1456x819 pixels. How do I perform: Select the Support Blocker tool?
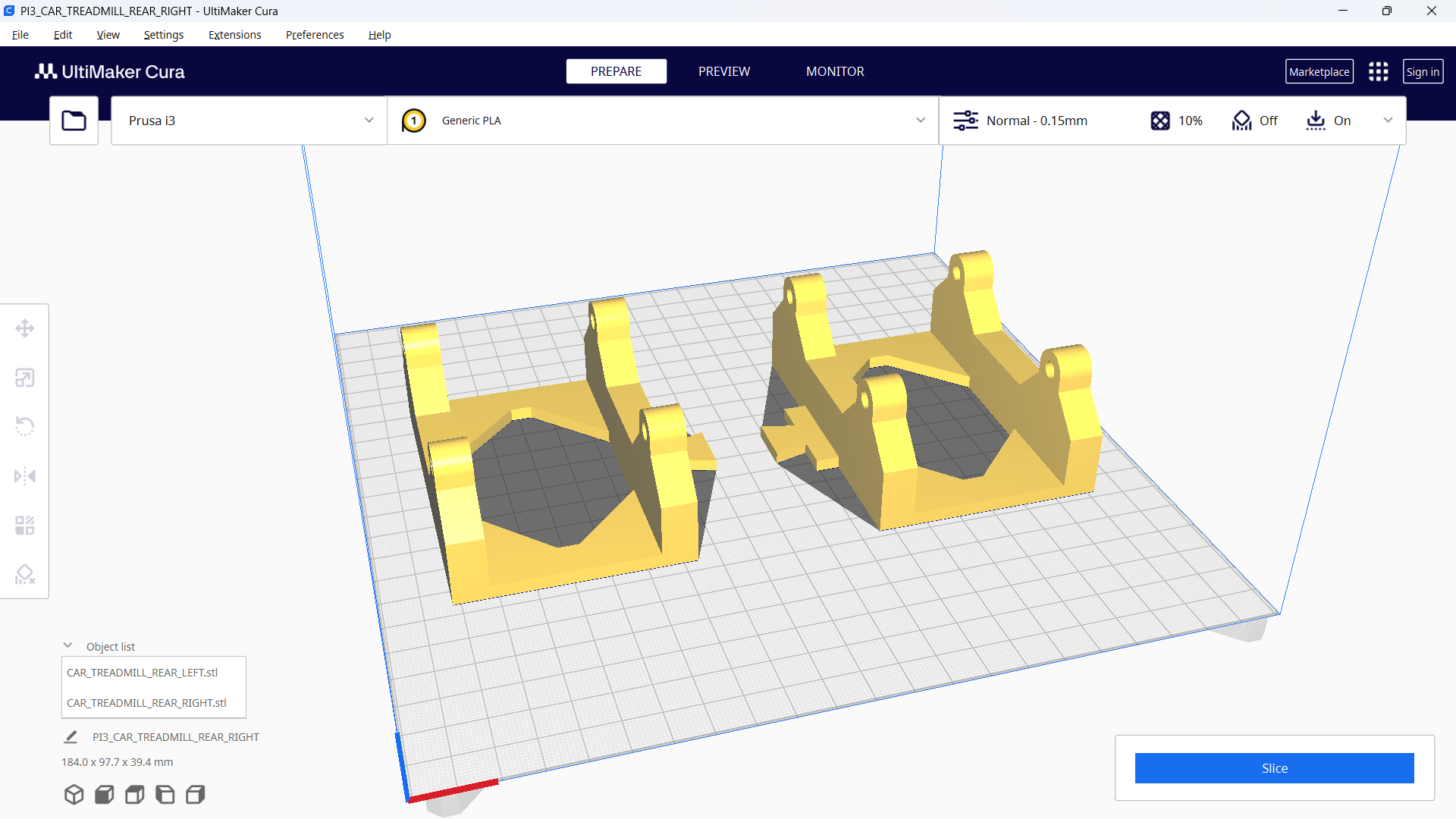[x=25, y=574]
